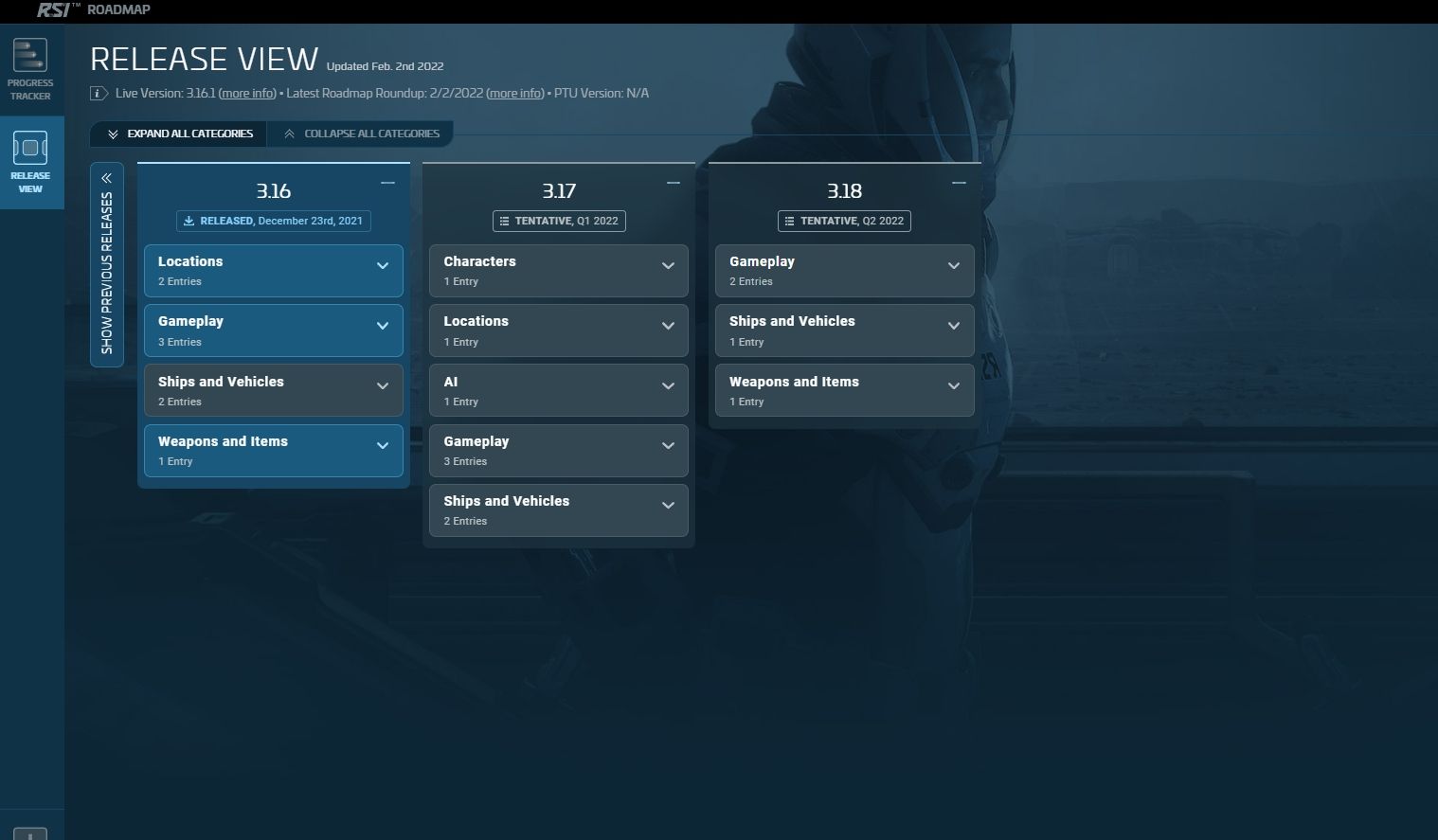Click the Tentative Q1 2022 badge
Viewport: 1438px width, 840px height.
click(559, 221)
